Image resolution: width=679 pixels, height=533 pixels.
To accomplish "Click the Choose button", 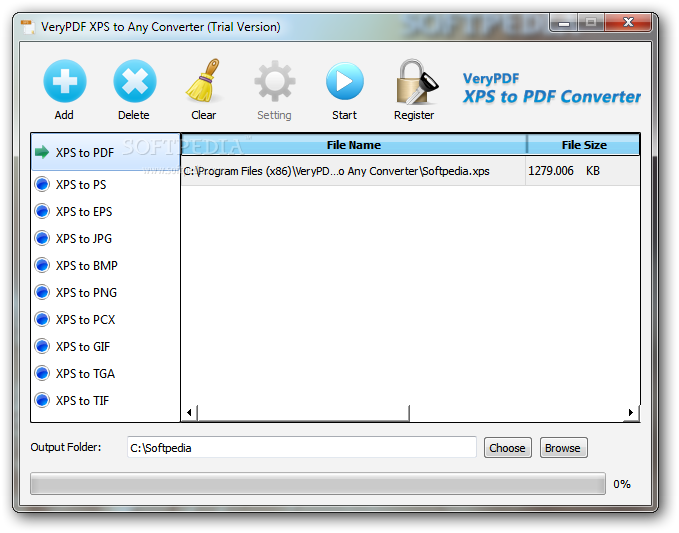I will (x=508, y=448).
